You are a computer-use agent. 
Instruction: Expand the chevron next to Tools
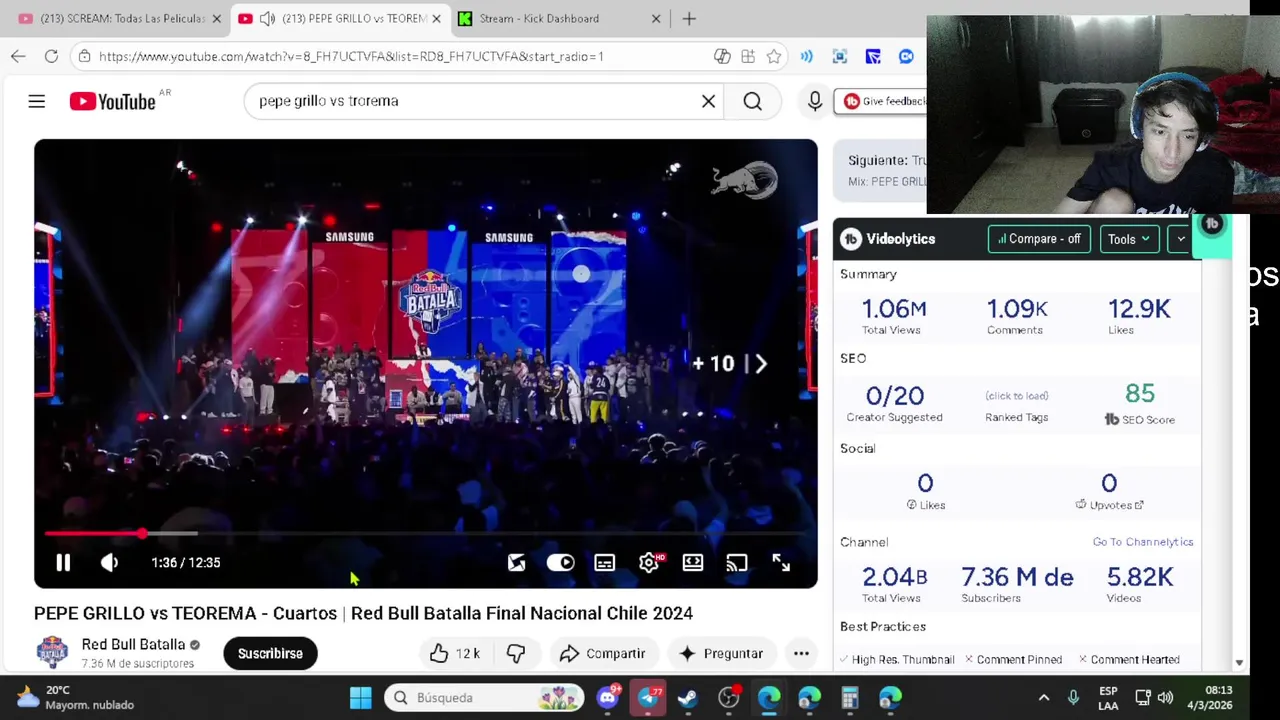click(1181, 239)
